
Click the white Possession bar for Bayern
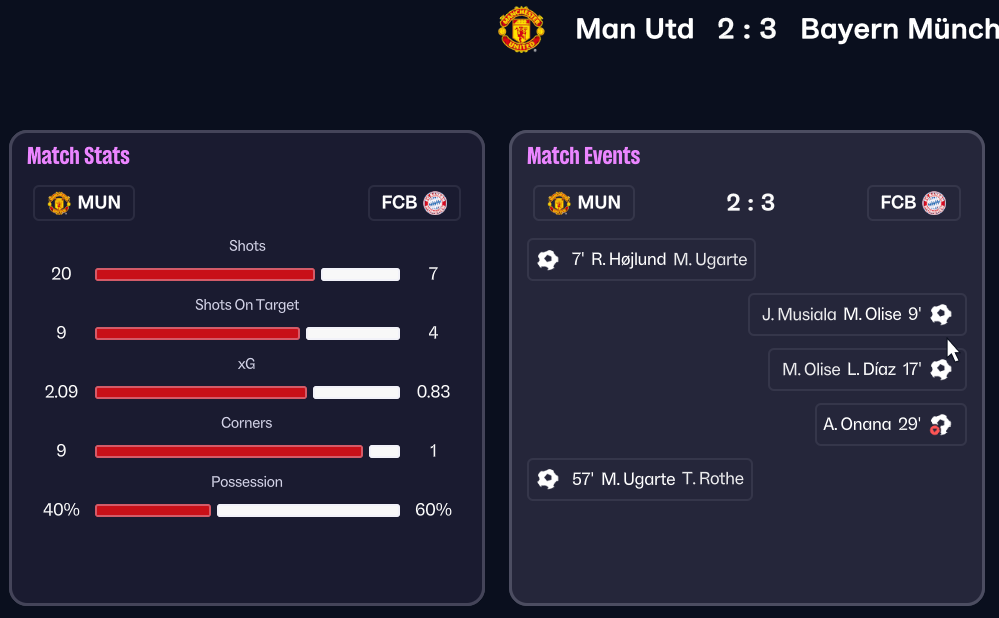point(308,510)
